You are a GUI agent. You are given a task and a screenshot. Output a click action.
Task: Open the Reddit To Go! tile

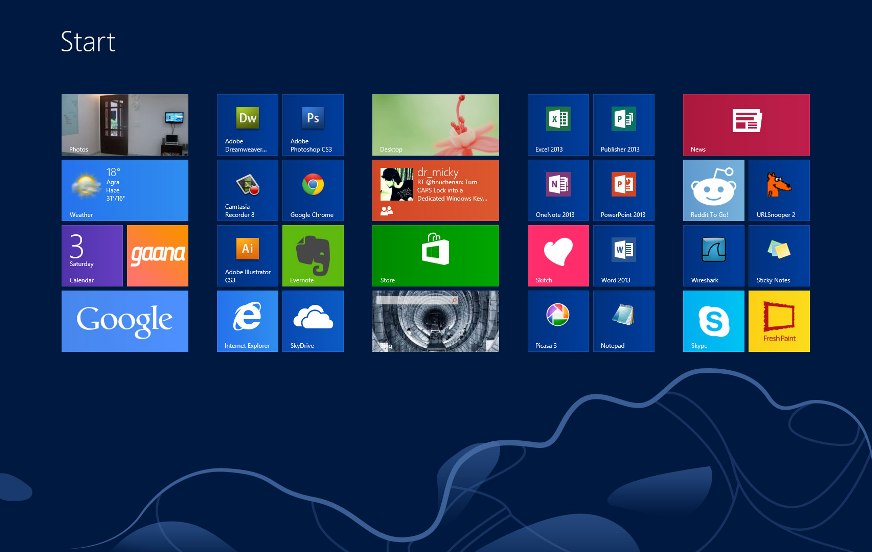714,191
